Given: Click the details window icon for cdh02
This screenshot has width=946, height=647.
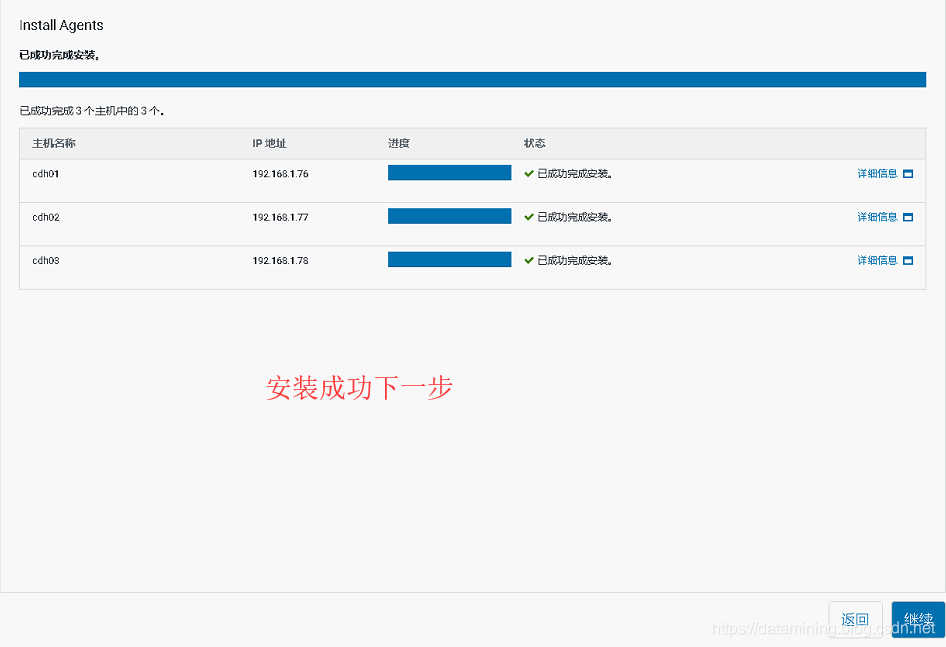Looking at the screenshot, I should [908, 217].
